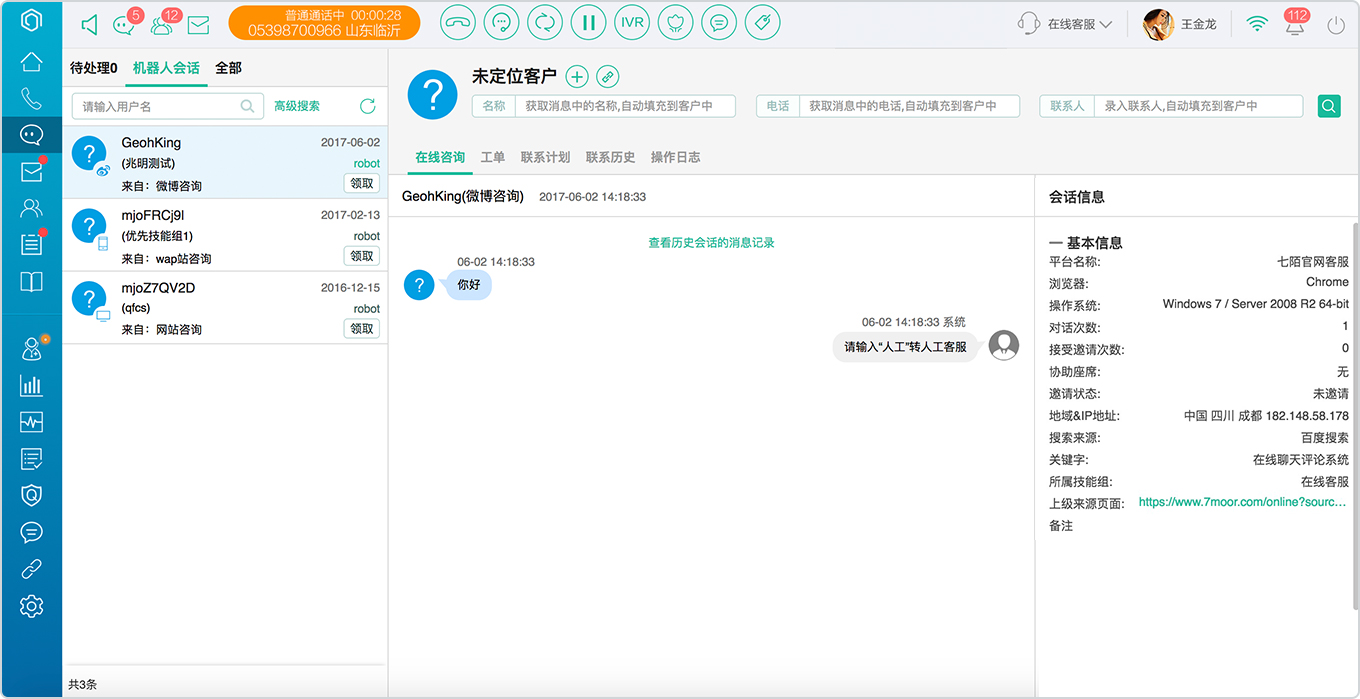Screen dimensions: 1360x699
Task: Open the agent monitoring sidebar icon
Action: click(x=31, y=349)
